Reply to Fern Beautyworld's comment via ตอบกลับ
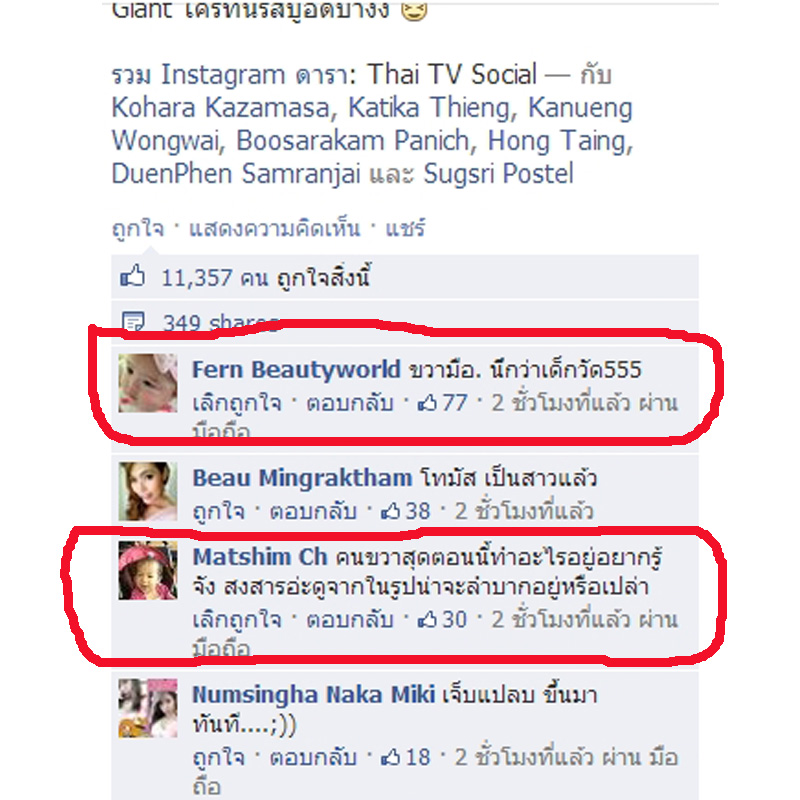Screen dimensions: 800x800 (349, 403)
